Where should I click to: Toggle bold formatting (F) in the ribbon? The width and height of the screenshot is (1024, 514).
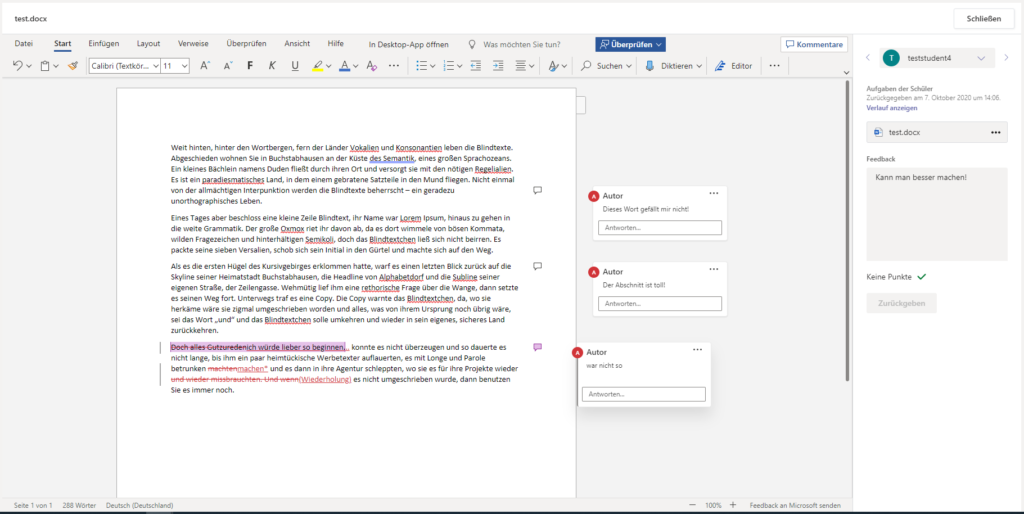249,66
